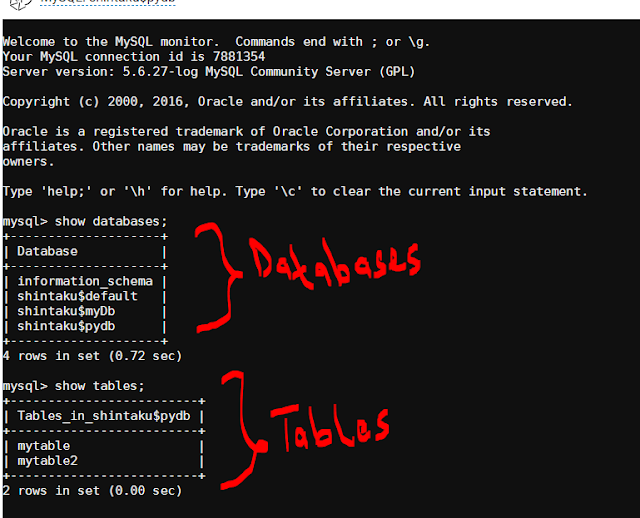
Task: Click the Oracle copyright notice line
Action: click(x=287, y=101)
